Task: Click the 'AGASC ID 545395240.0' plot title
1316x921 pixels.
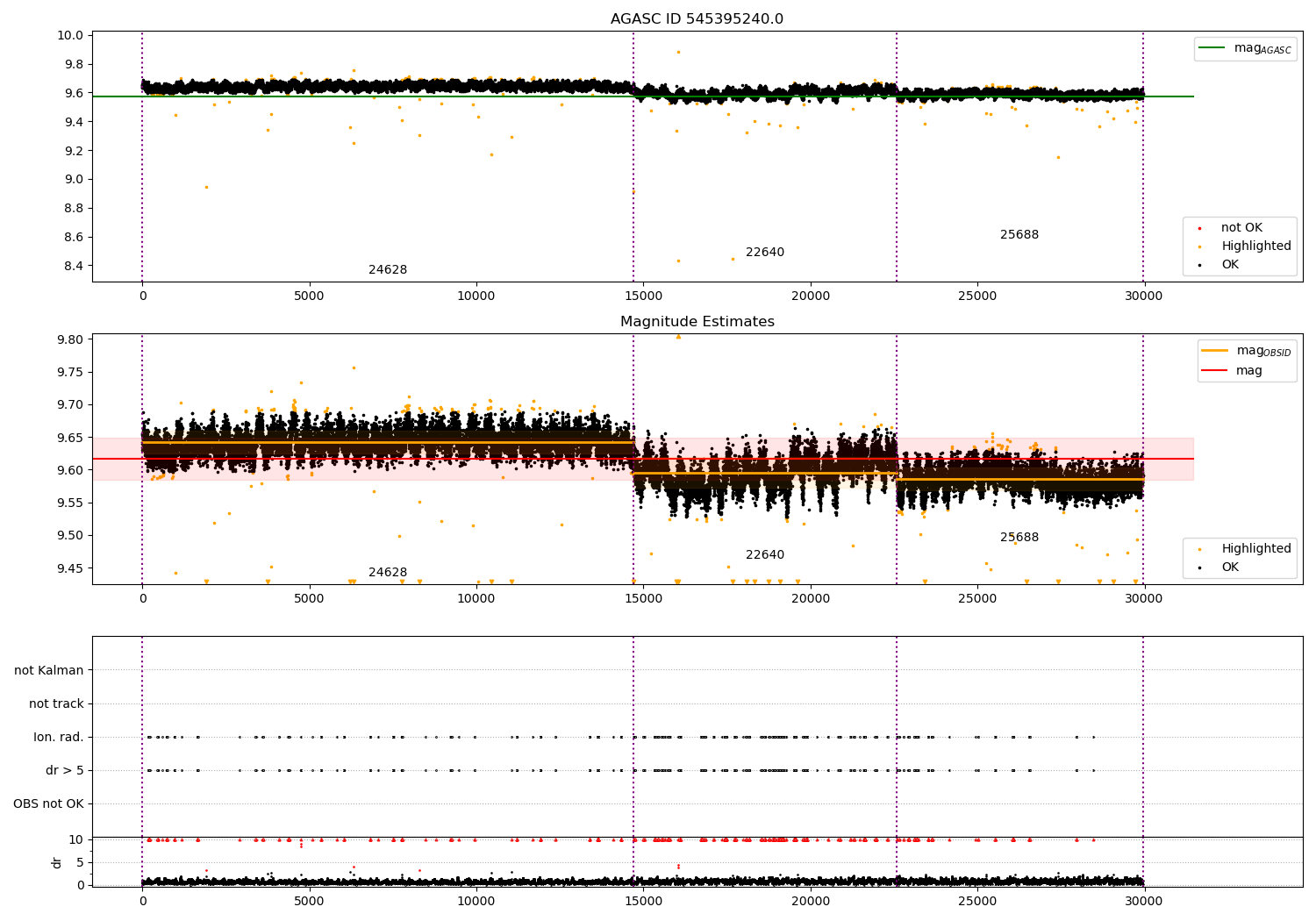Action: click(x=697, y=19)
